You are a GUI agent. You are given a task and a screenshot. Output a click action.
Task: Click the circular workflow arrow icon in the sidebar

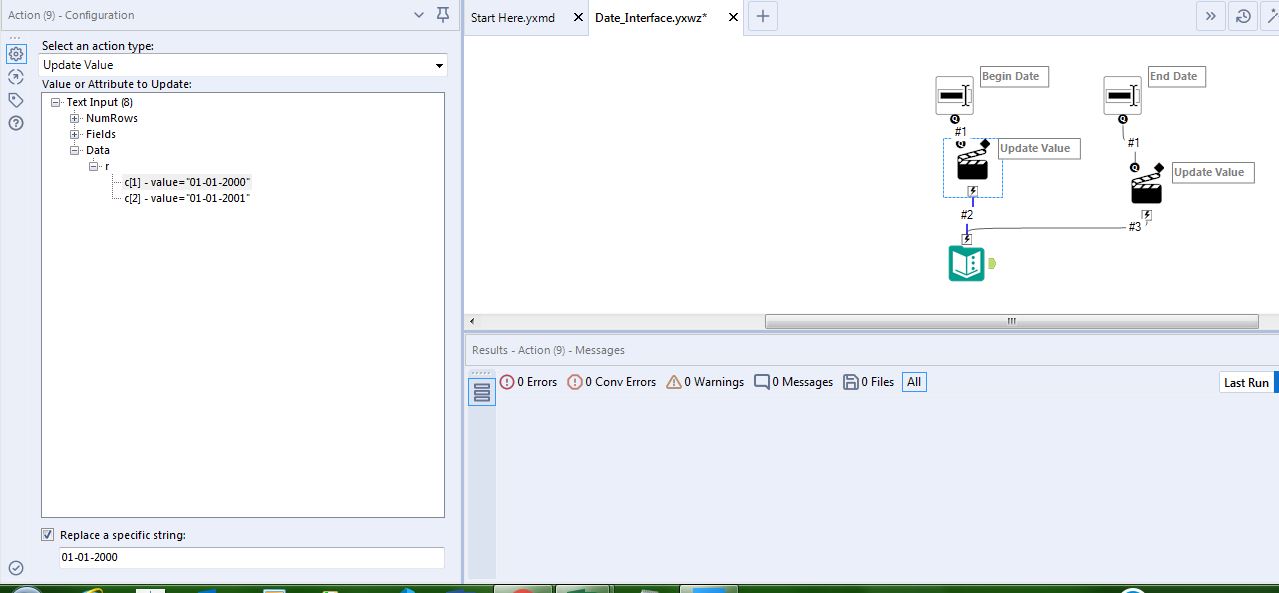(x=15, y=76)
